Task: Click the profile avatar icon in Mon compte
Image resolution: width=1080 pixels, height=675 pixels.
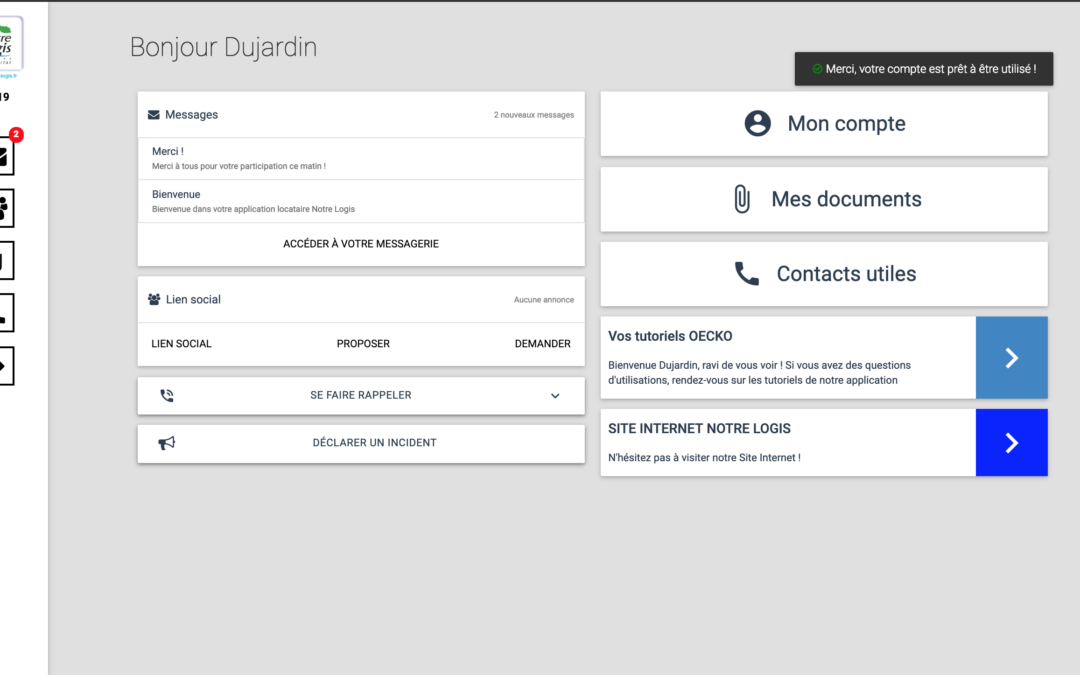Action: 758,124
